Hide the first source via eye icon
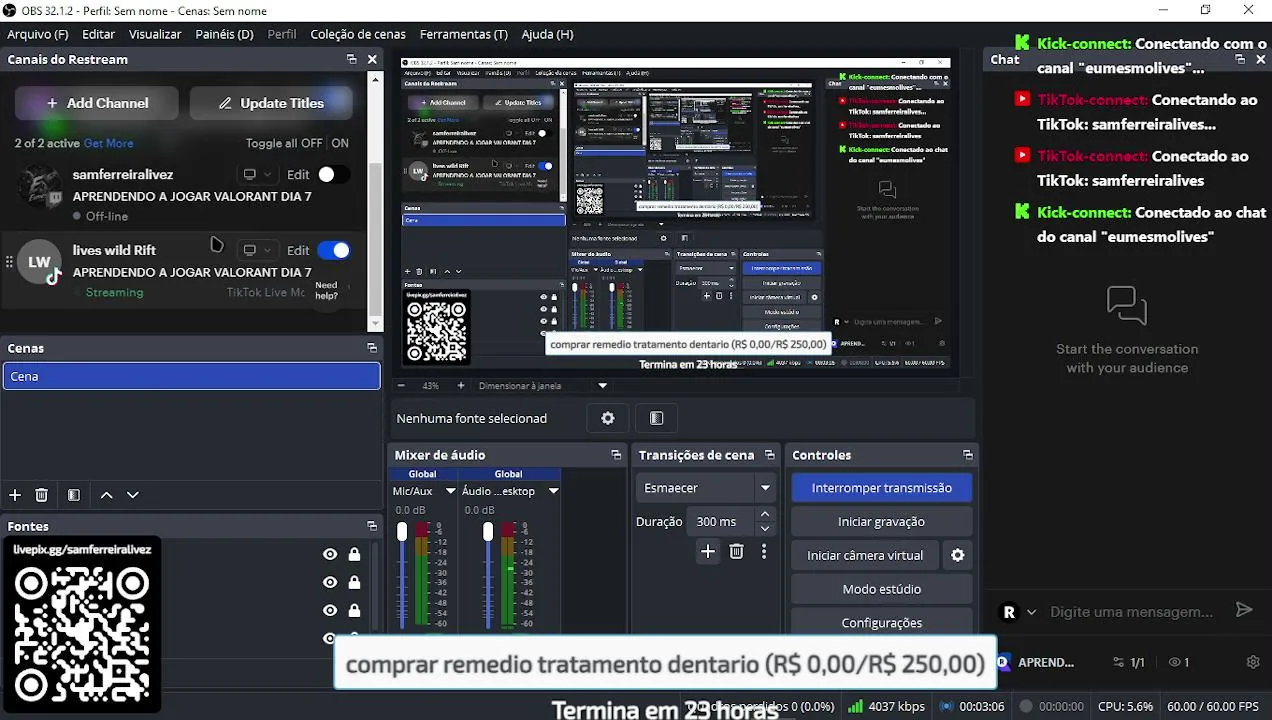Screen dimensions: 1272x720 [x=330, y=554]
